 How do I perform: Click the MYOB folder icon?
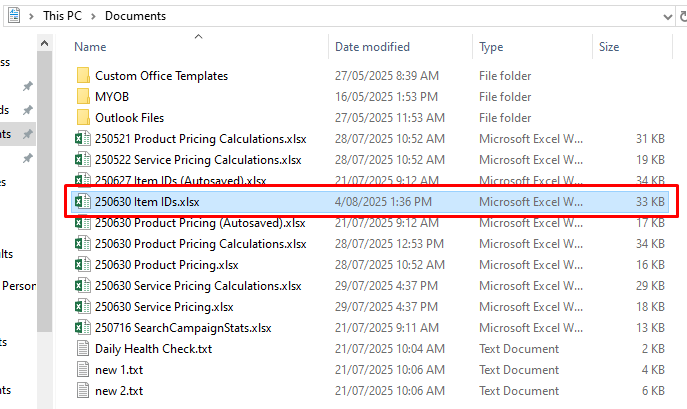click(x=83, y=96)
